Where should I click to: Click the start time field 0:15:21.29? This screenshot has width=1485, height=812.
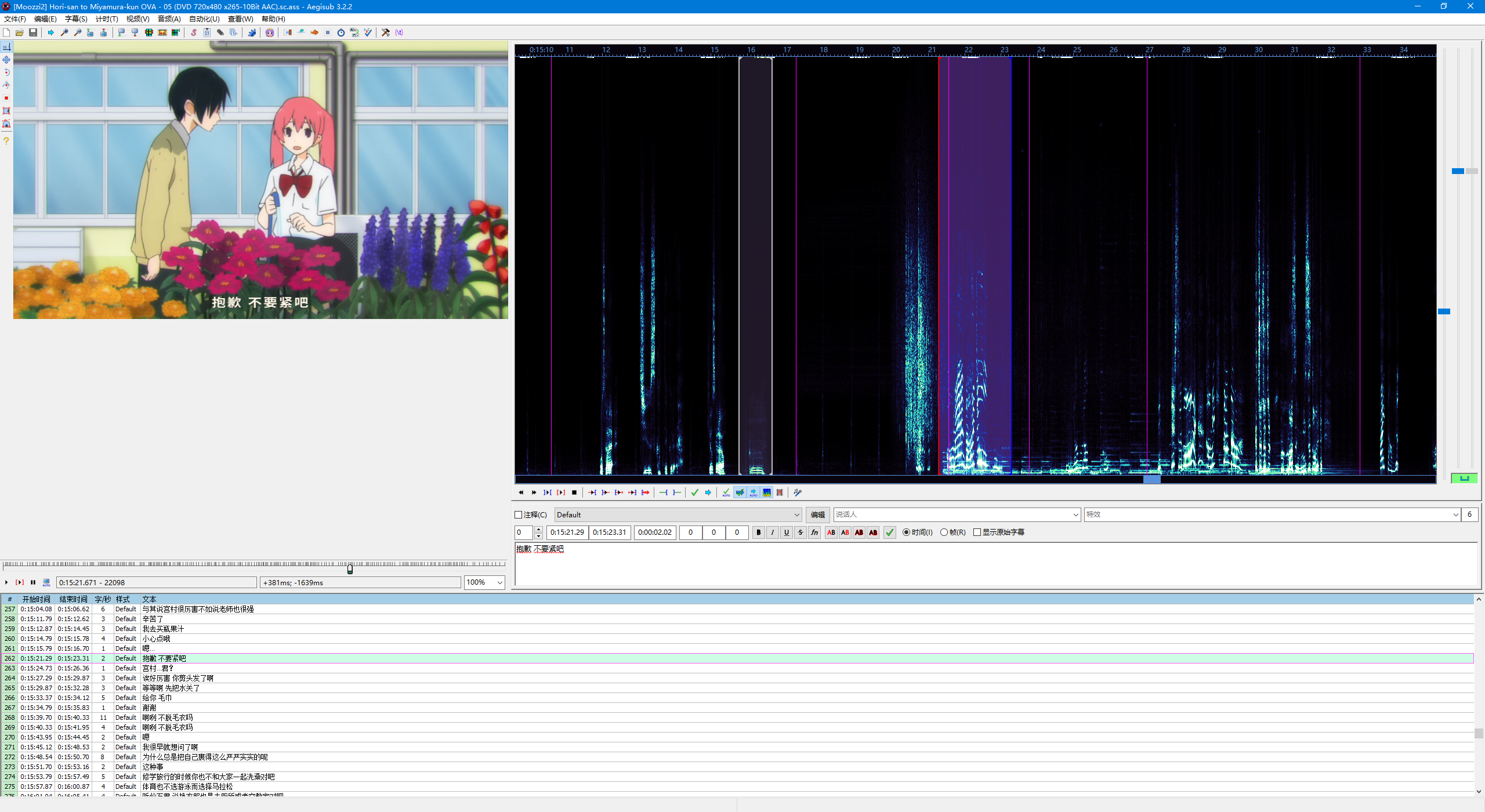click(x=567, y=532)
